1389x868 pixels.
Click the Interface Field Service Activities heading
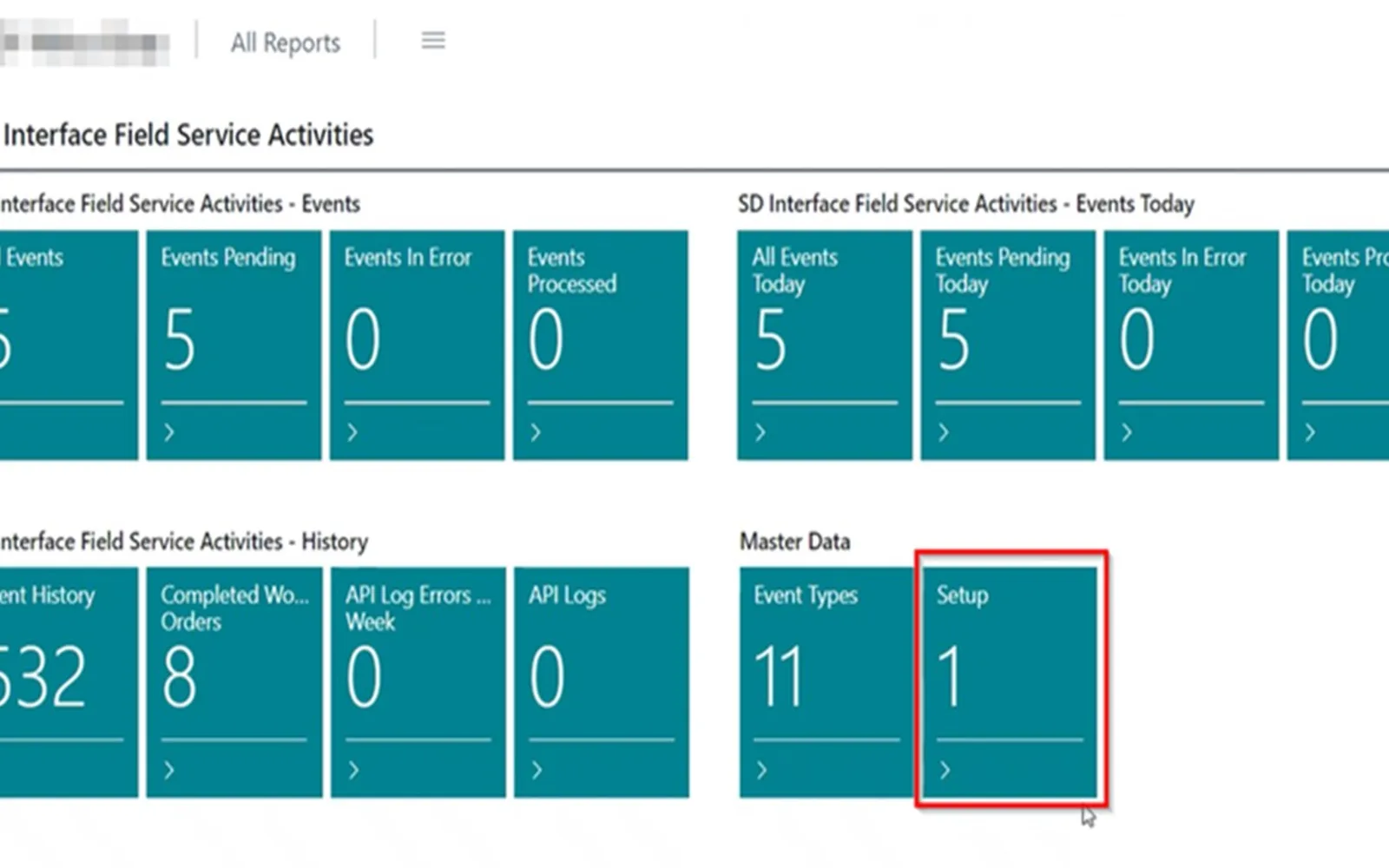188,135
